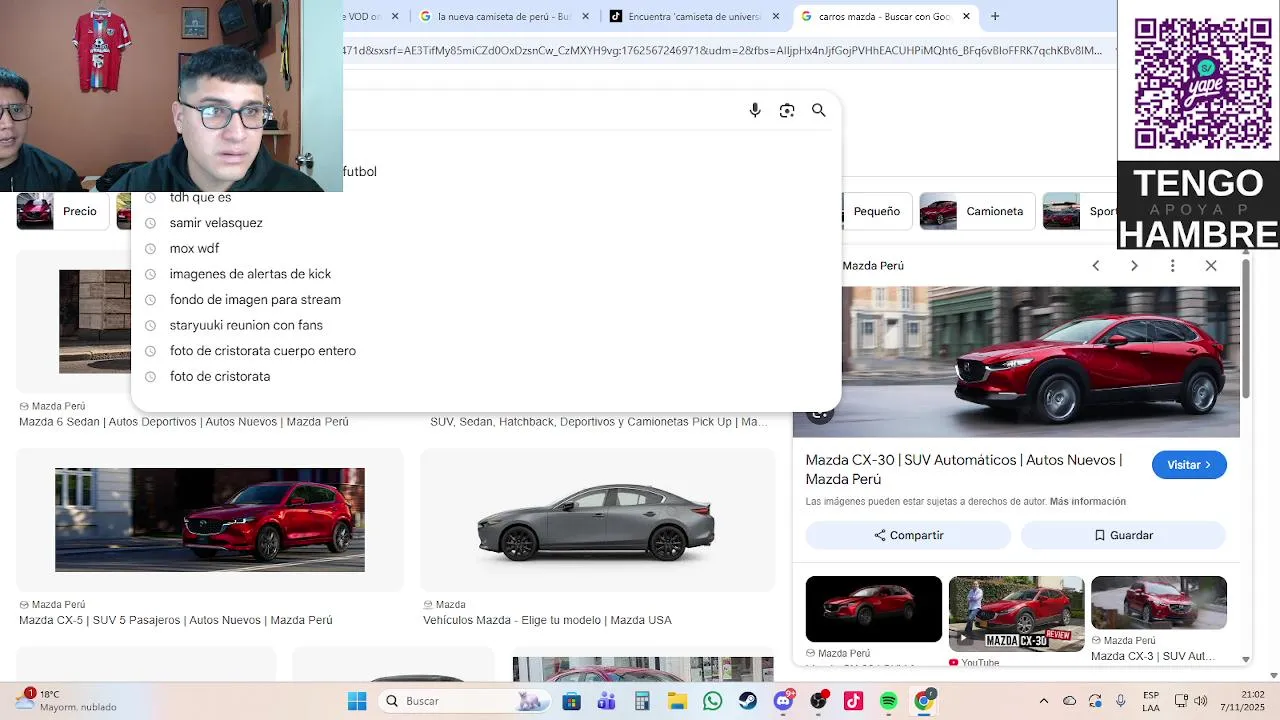Screen dimensions: 1280x720
Task: Open the Windows Start menu
Action: click(x=357, y=701)
